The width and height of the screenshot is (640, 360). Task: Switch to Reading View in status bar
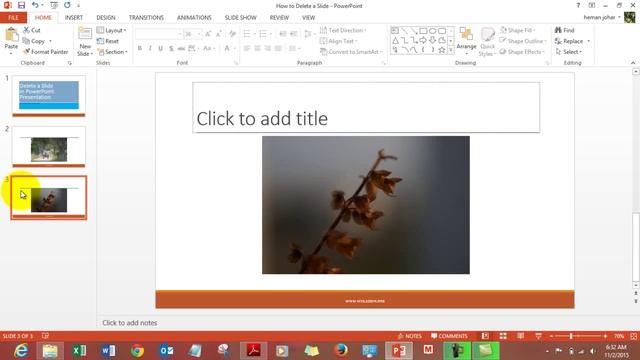pyautogui.click(x=520, y=336)
